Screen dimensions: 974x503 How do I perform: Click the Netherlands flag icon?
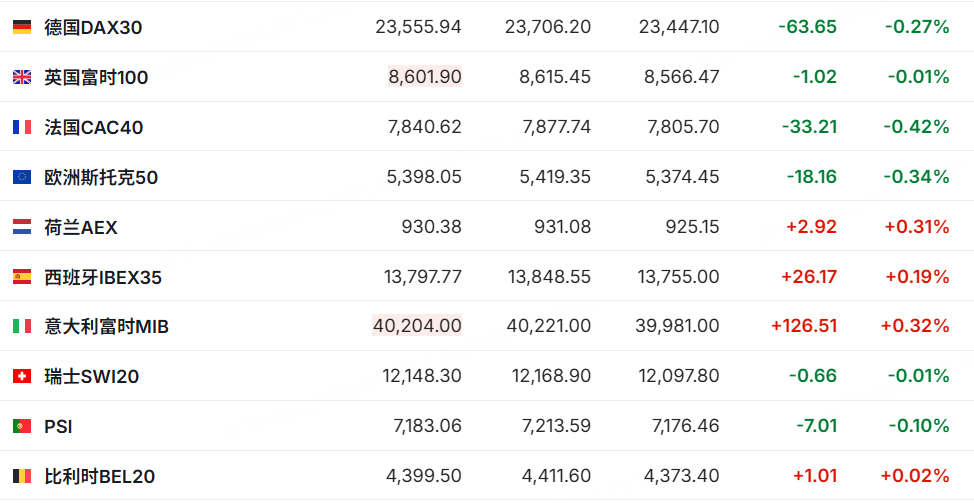click(x=22, y=227)
